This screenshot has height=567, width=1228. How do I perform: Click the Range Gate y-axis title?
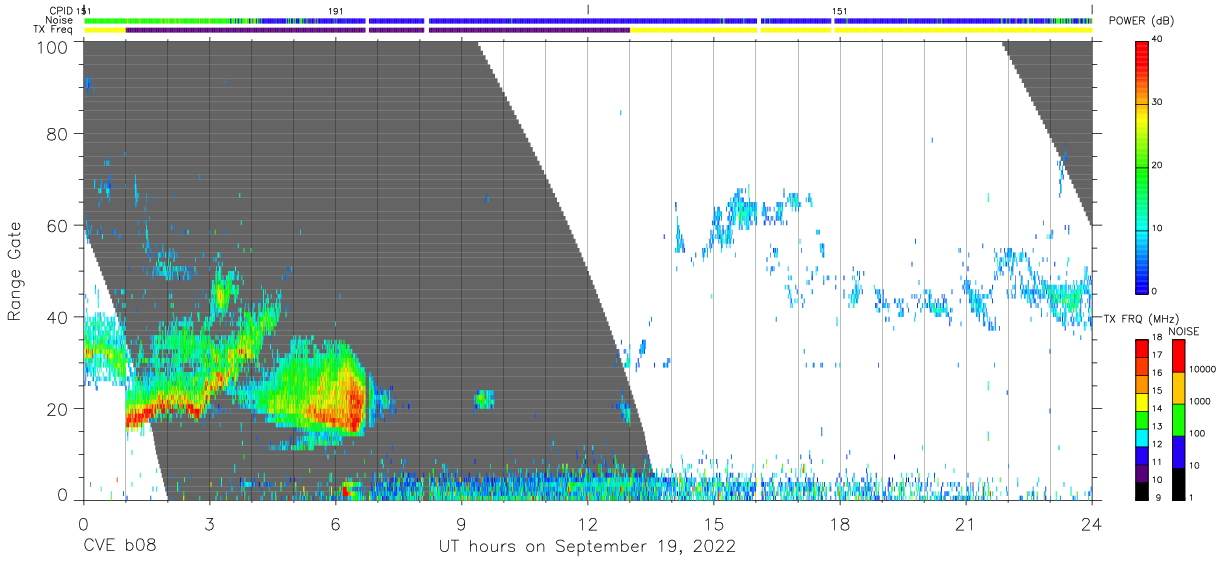pyautogui.click(x=16, y=272)
